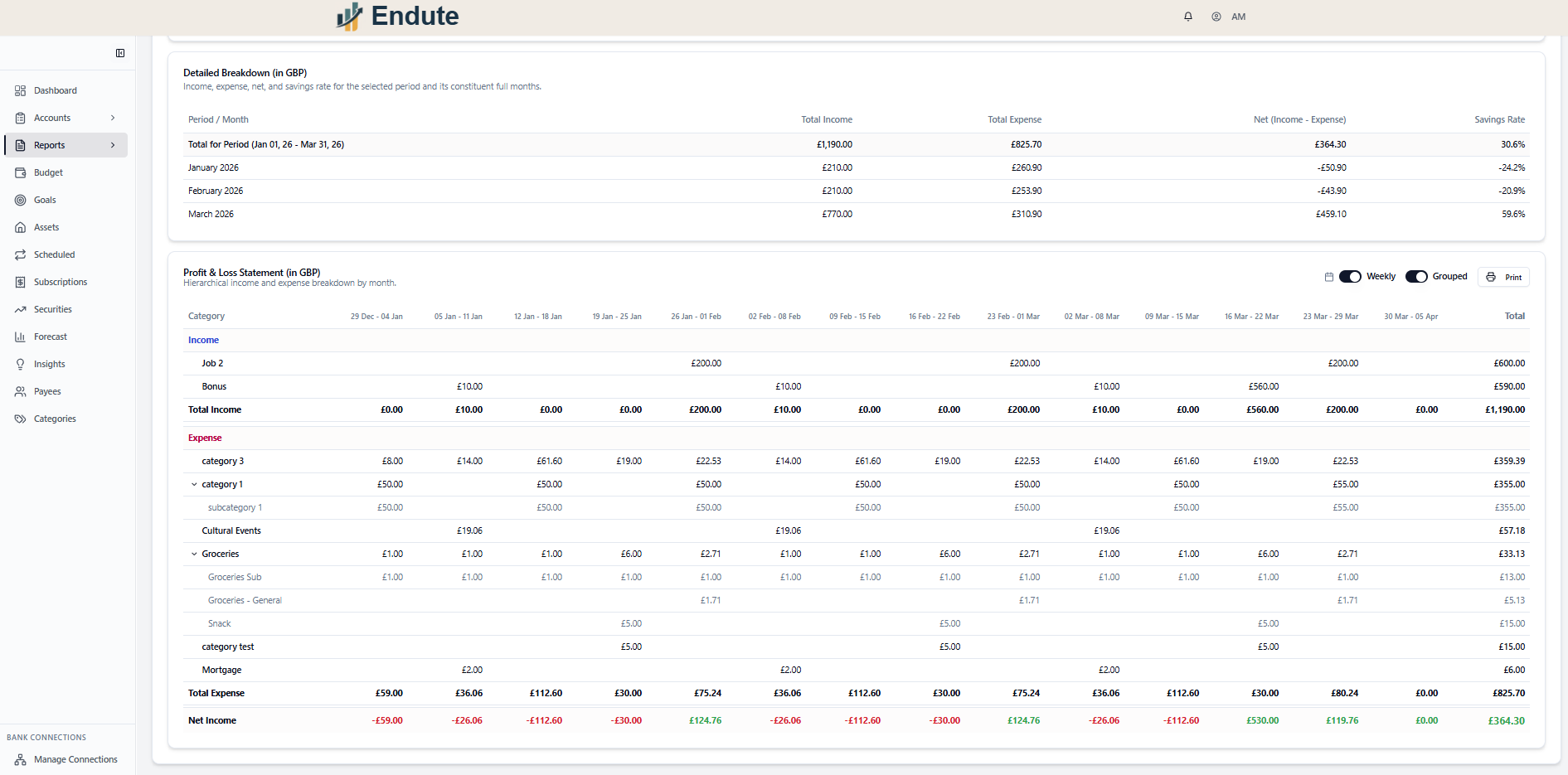Select the Income section header
This screenshot has width=1568, height=775.
(203, 340)
